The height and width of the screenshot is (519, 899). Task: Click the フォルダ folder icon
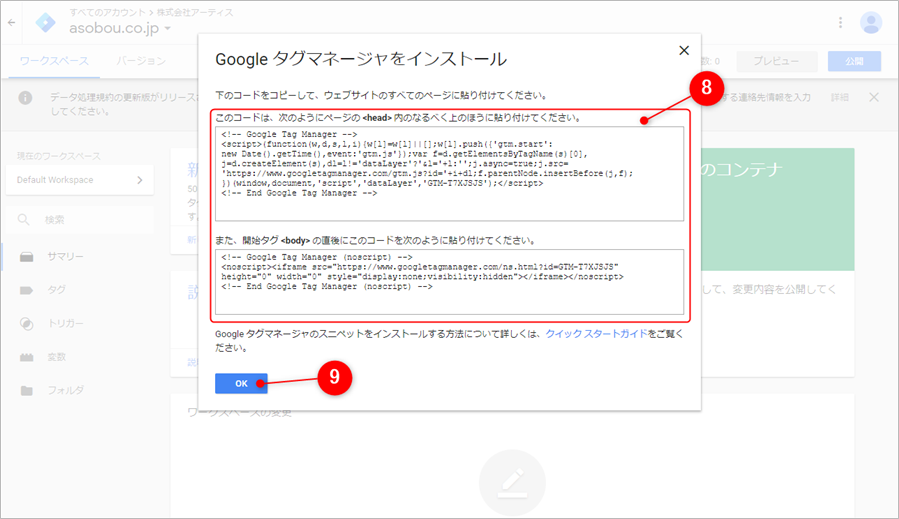coord(26,391)
